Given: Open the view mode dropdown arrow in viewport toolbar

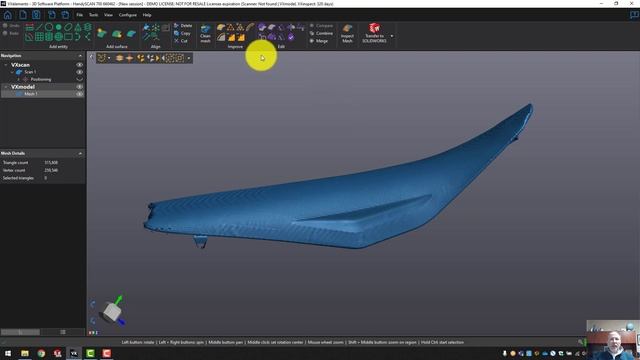Looking at the screenshot, I should pyautogui.click(x=109, y=58).
